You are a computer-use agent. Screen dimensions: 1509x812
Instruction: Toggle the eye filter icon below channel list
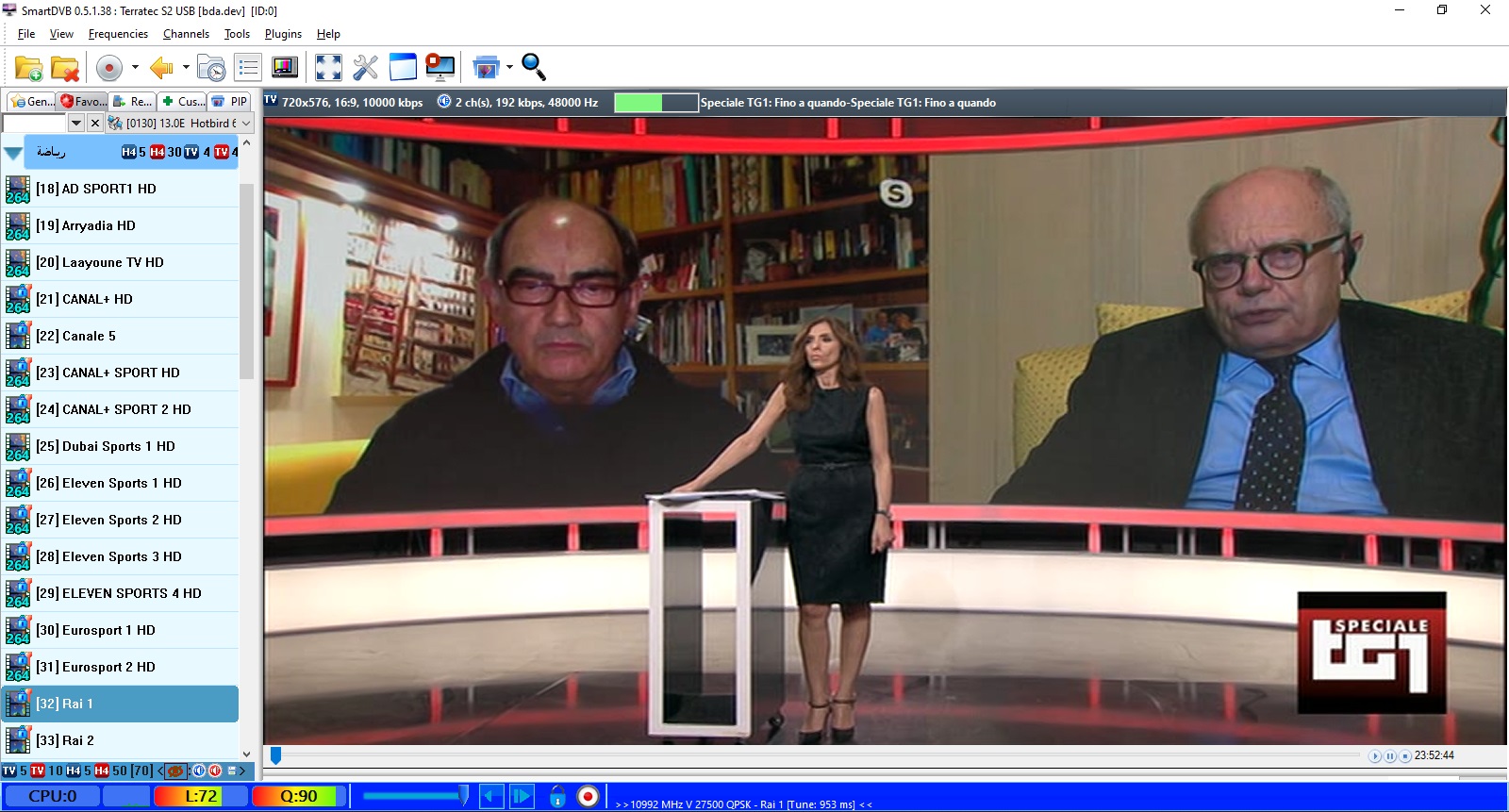tap(175, 771)
